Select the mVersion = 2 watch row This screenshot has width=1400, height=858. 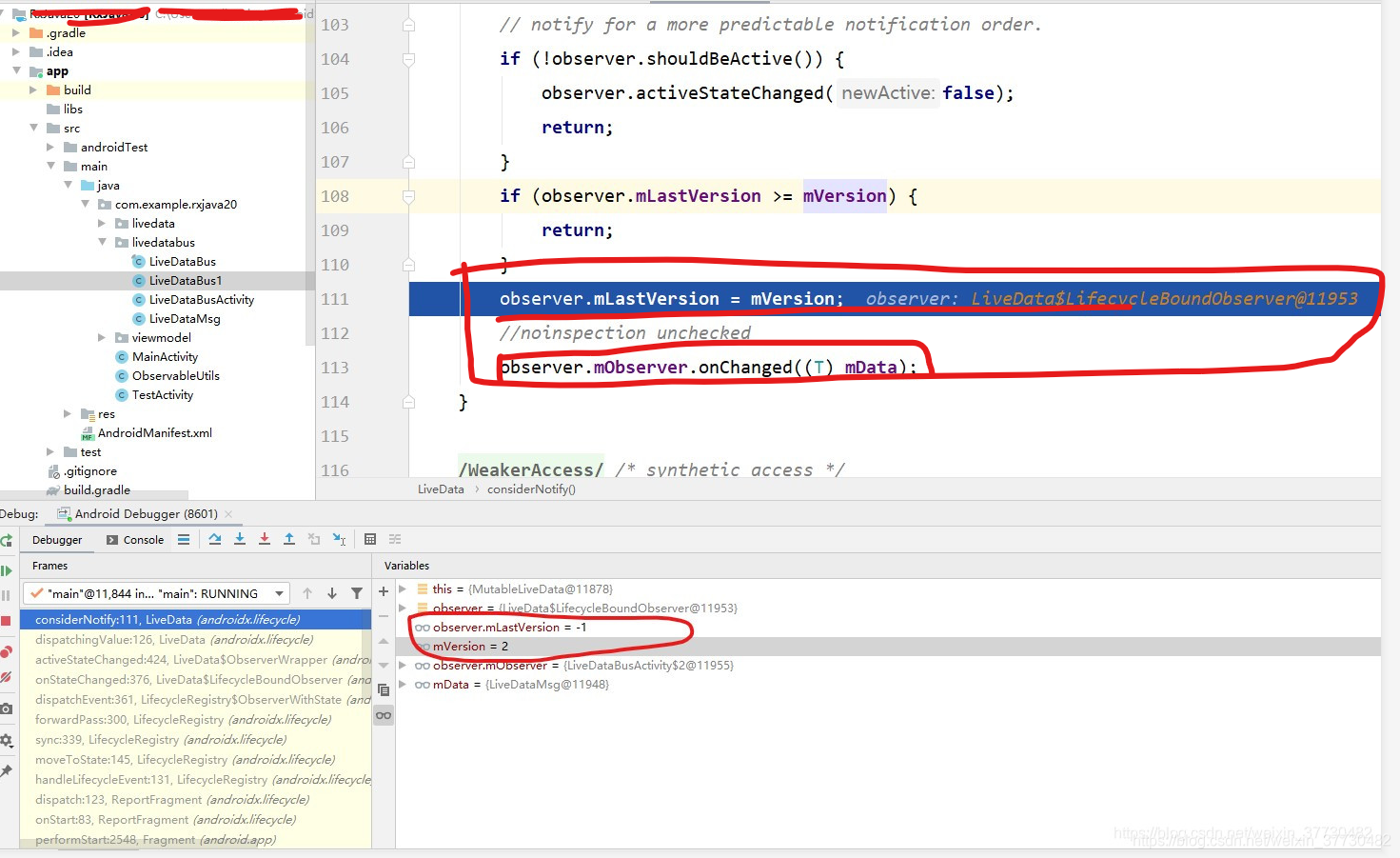point(888,646)
